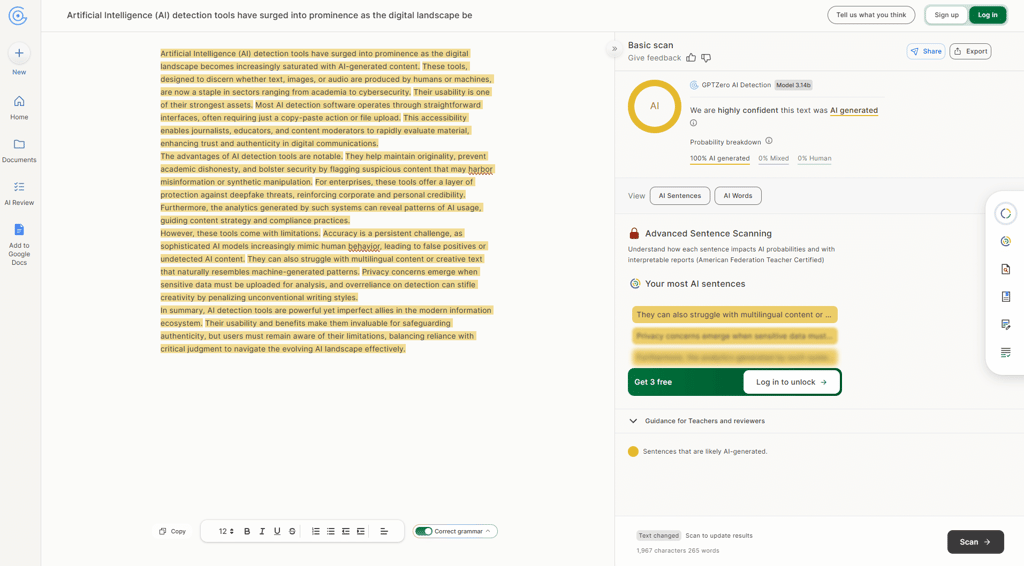Click the Scan button
Image resolution: width=1024 pixels, height=566 pixels.
coord(975,542)
